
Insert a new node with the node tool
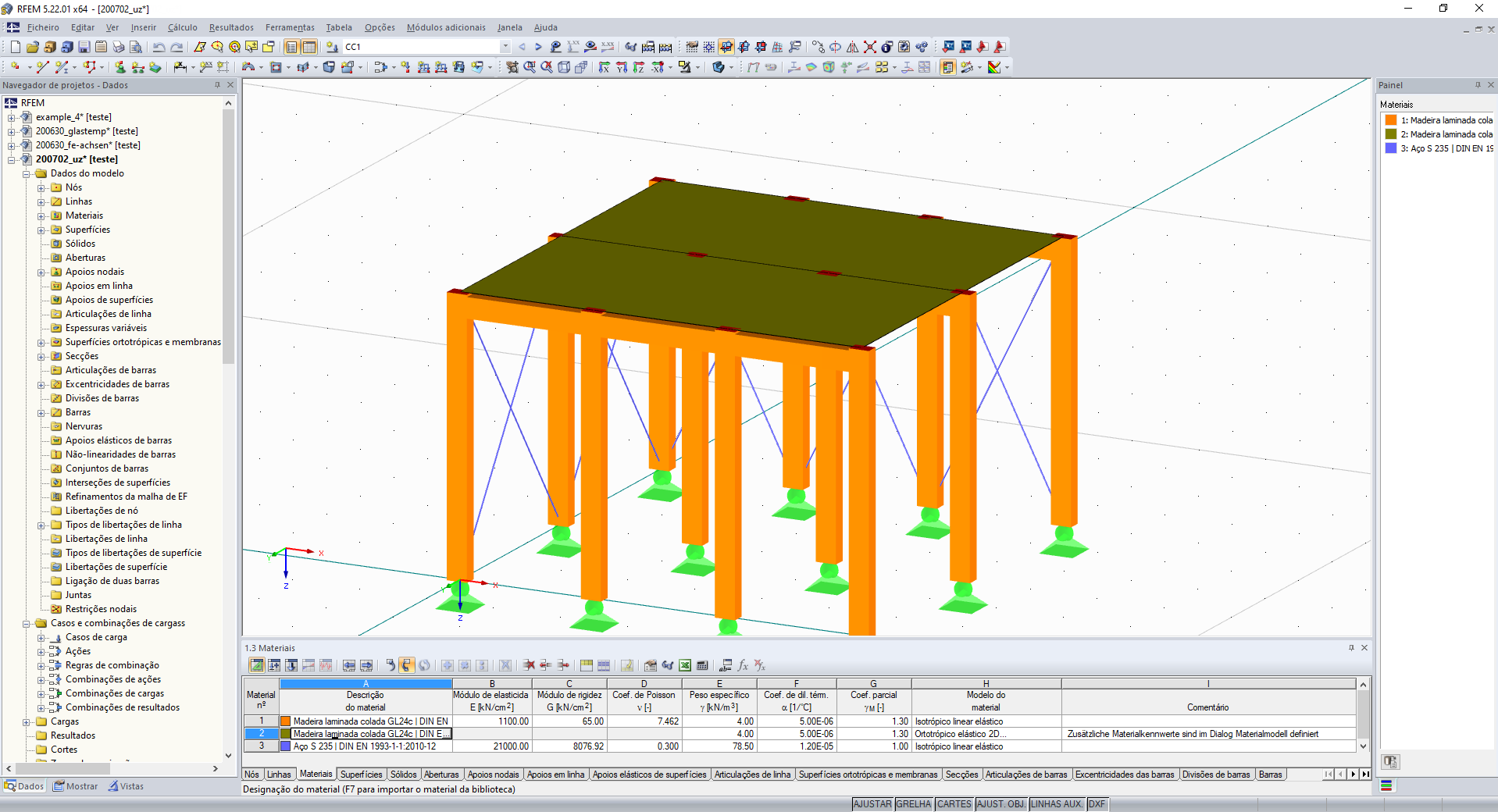pyautogui.click(x=16, y=67)
